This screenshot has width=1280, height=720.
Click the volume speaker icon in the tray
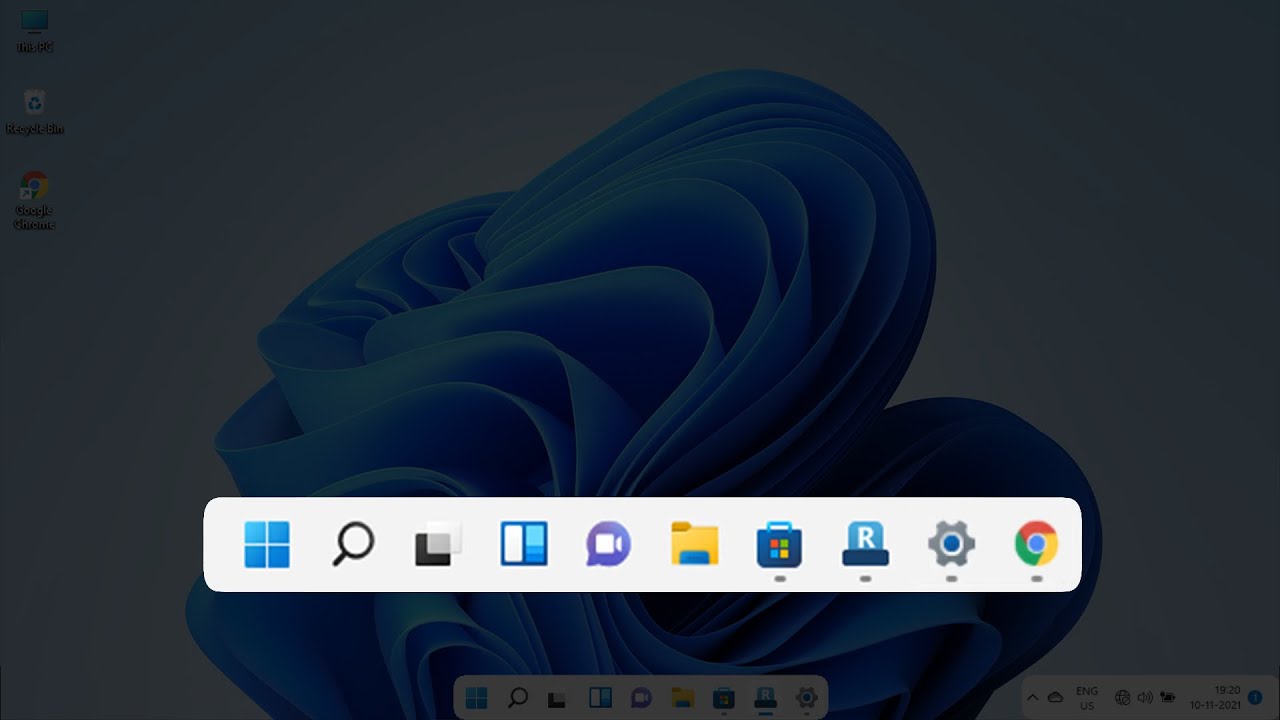pyautogui.click(x=1144, y=697)
